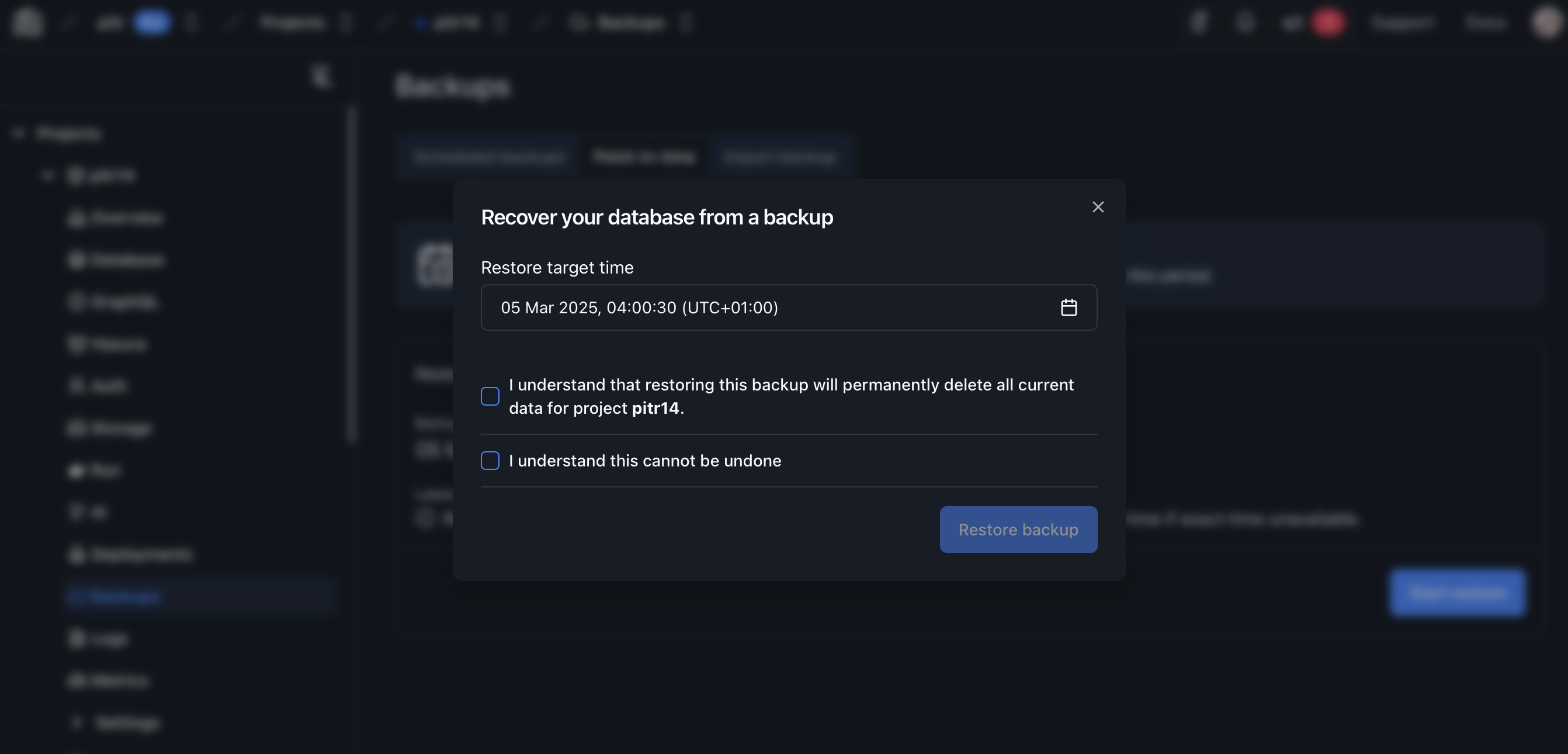Image resolution: width=1568 pixels, height=754 pixels.
Task: Switch to the Scheduled backups tab
Action: pyautogui.click(x=490, y=157)
